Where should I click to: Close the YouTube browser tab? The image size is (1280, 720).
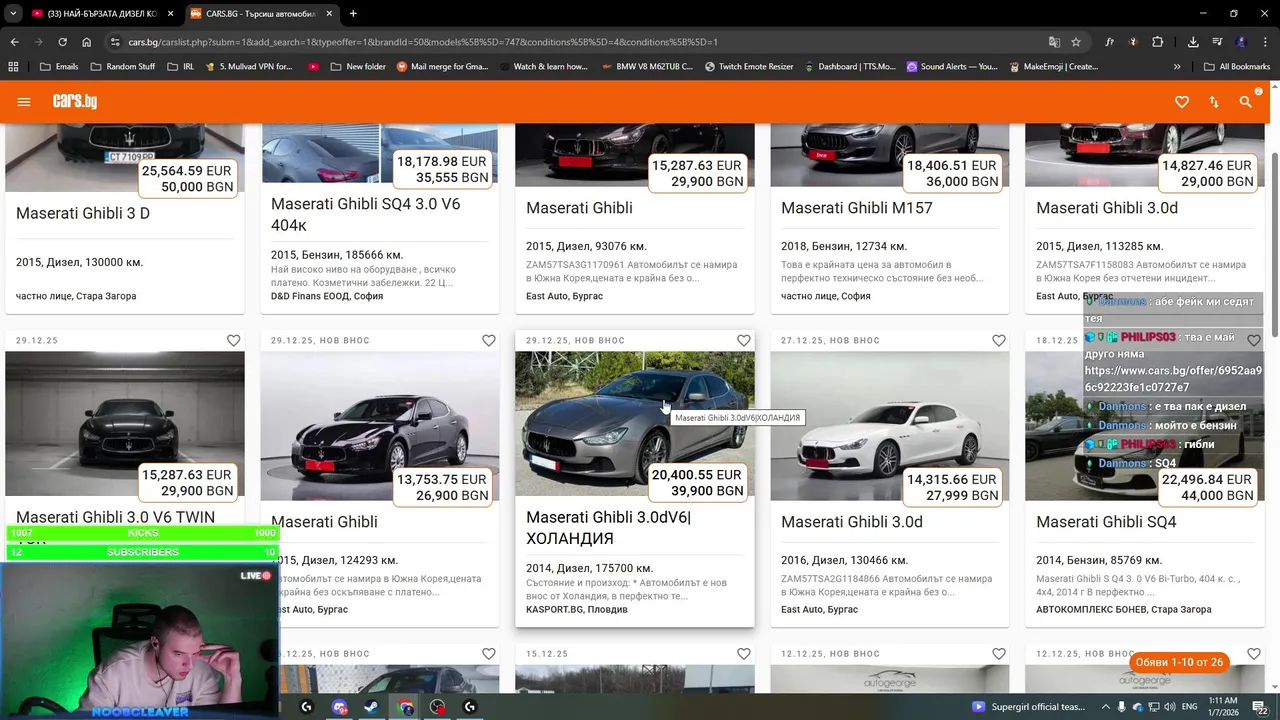pyautogui.click(x=171, y=14)
